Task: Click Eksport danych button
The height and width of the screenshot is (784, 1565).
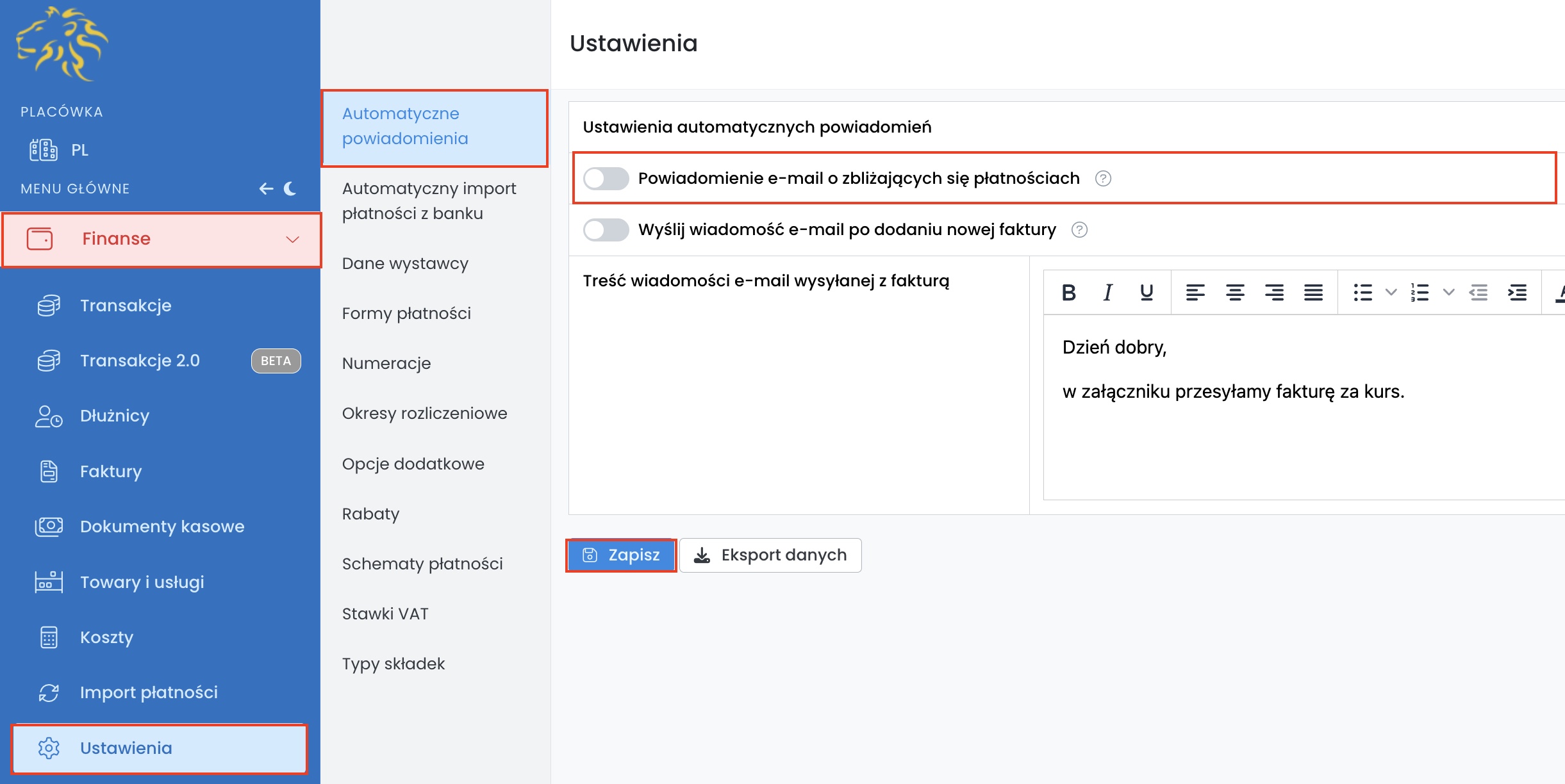Action: pyautogui.click(x=770, y=555)
